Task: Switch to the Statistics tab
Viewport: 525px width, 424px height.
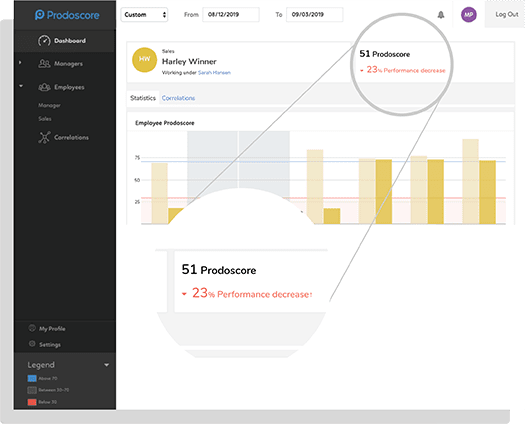Action: (143, 98)
